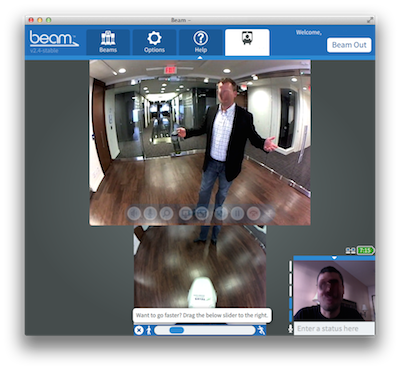
Task: Click the microphone level icon beside self-view
Action: (290, 329)
